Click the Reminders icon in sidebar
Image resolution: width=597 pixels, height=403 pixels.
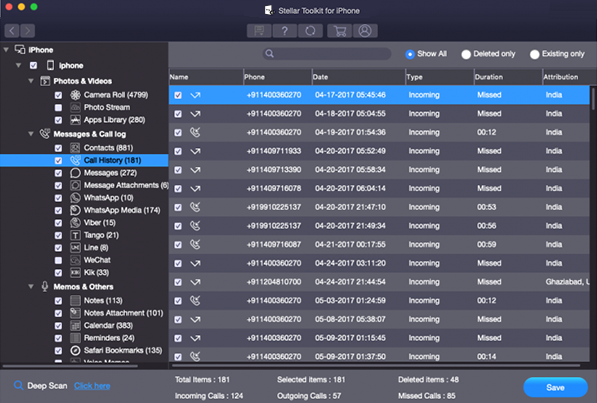pos(75,338)
